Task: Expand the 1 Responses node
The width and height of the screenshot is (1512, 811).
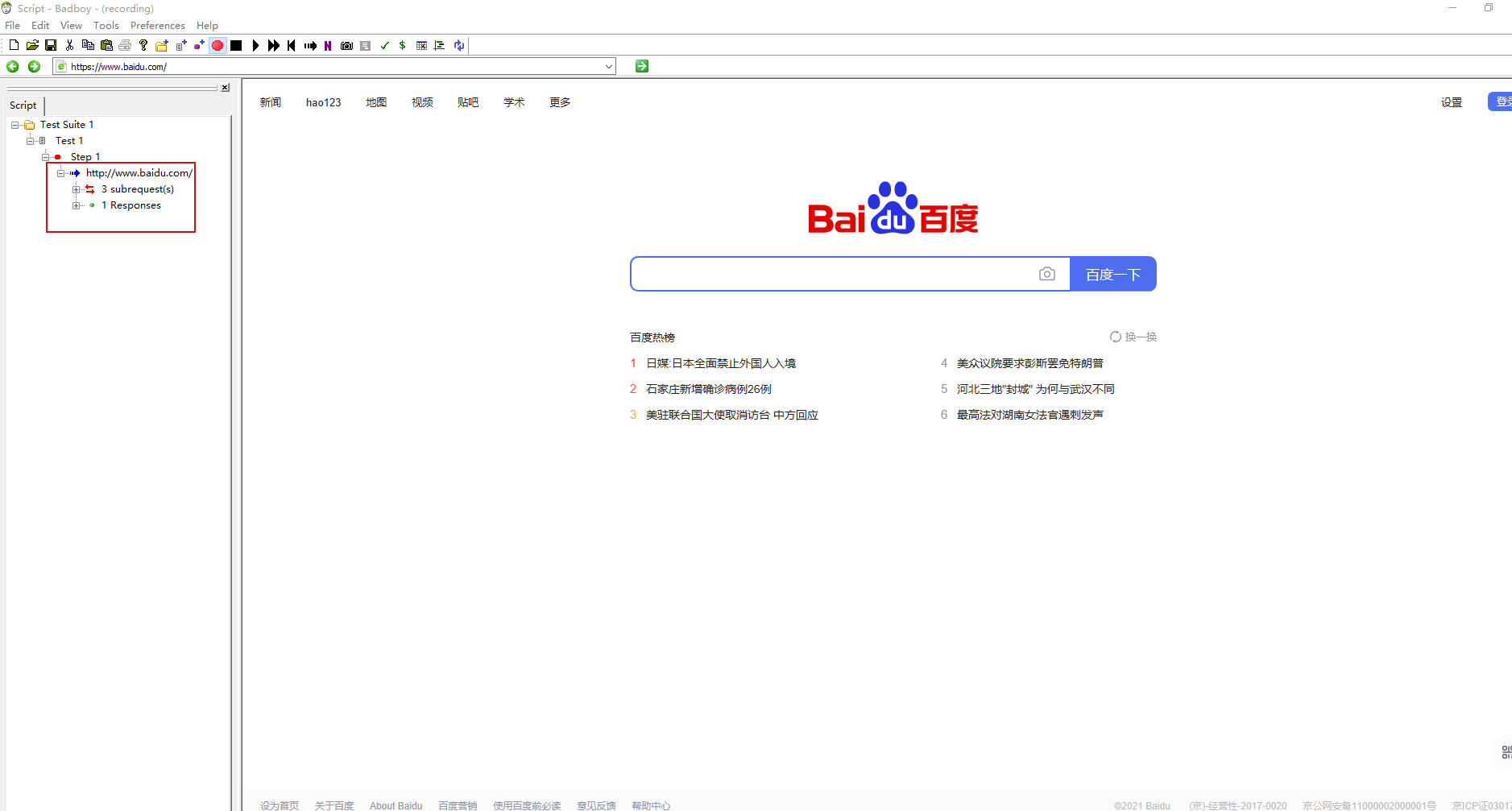Action: [x=76, y=205]
